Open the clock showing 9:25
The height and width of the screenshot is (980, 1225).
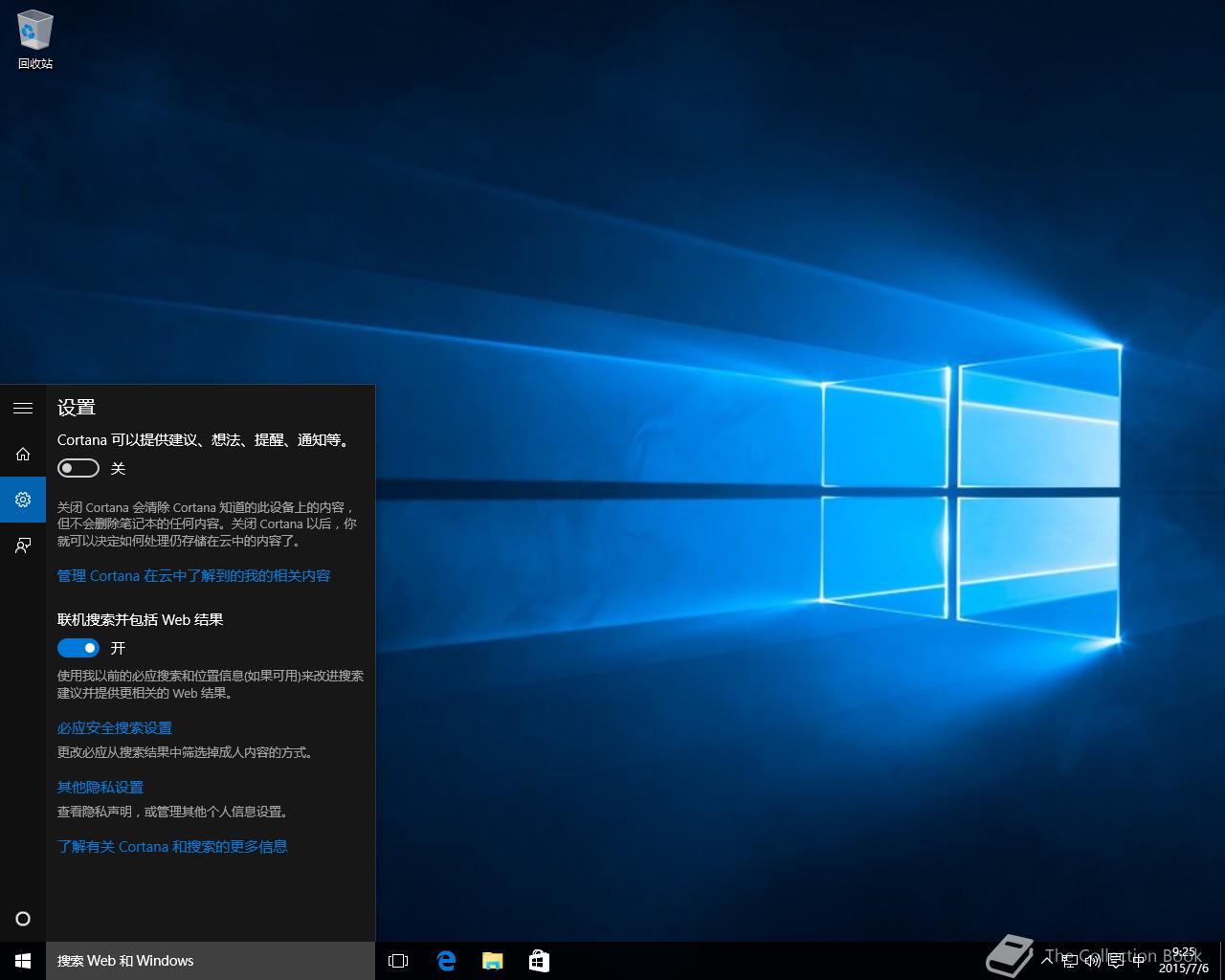(1184, 961)
